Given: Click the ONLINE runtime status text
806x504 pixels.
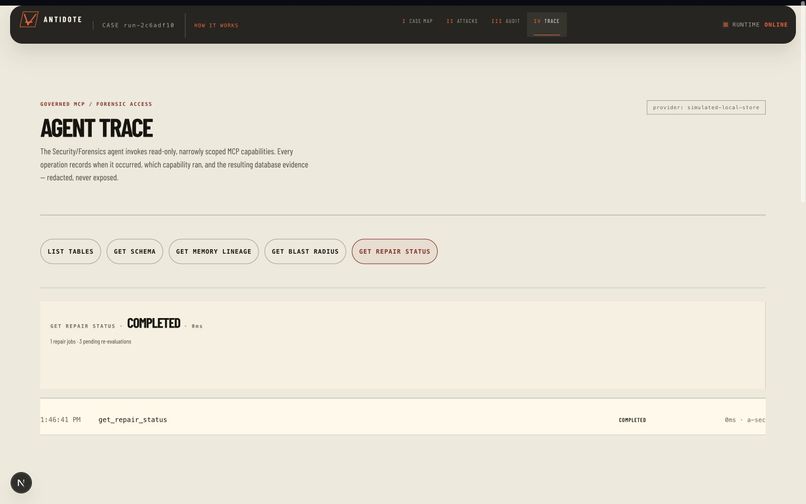Looking at the screenshot, I should (776, 25).
